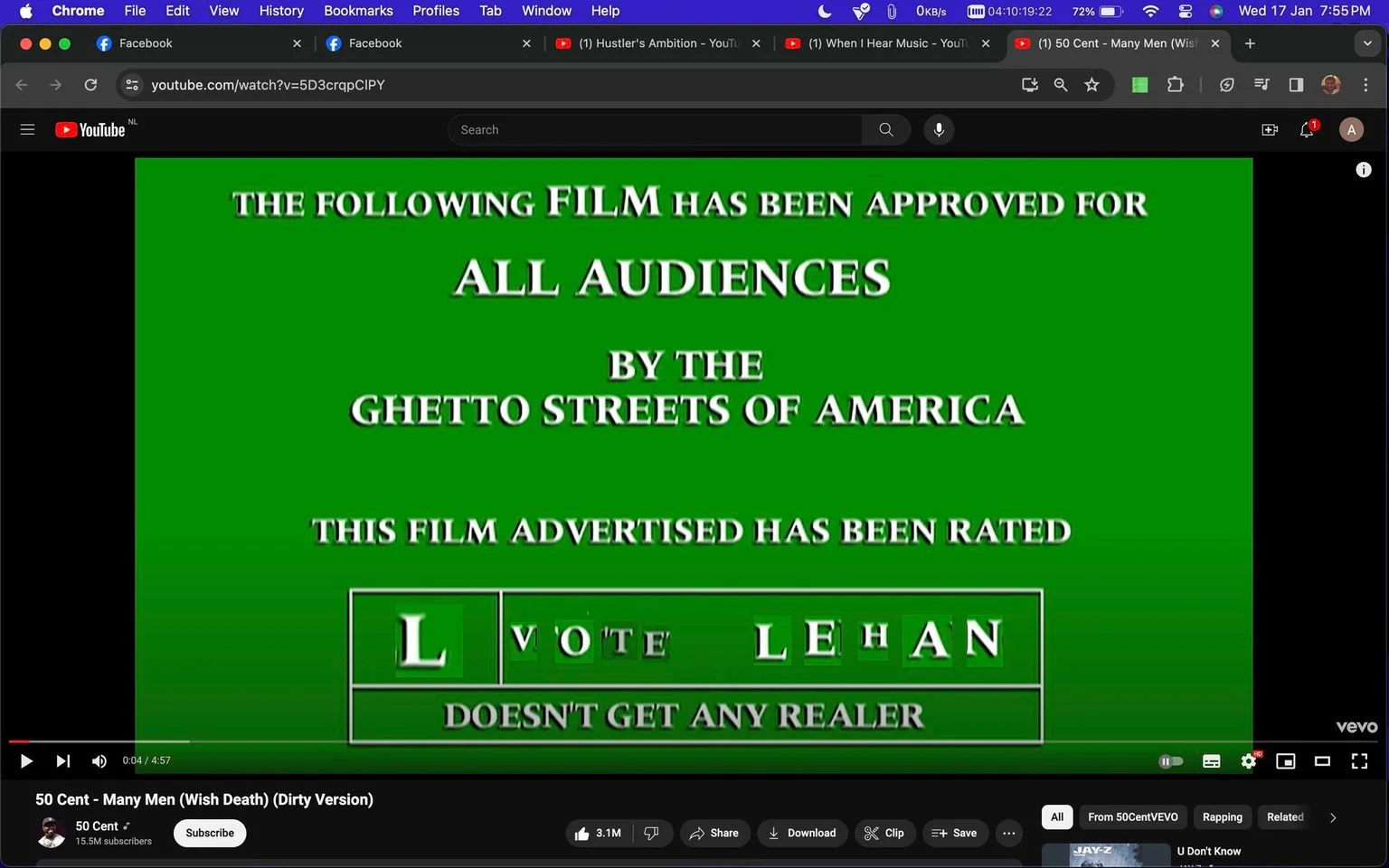
Task: Open YouTube notifications bell
Action: 1307,130
